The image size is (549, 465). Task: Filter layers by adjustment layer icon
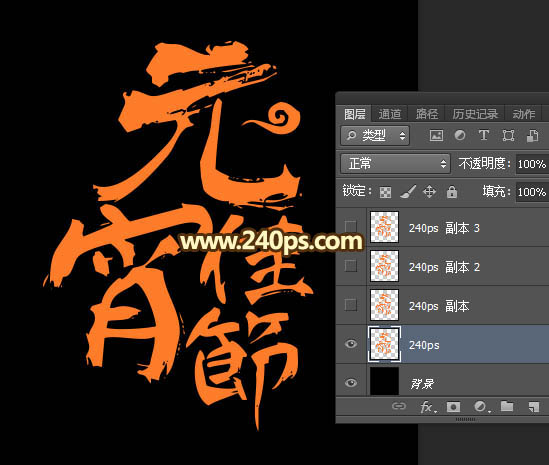click(460, 135)
